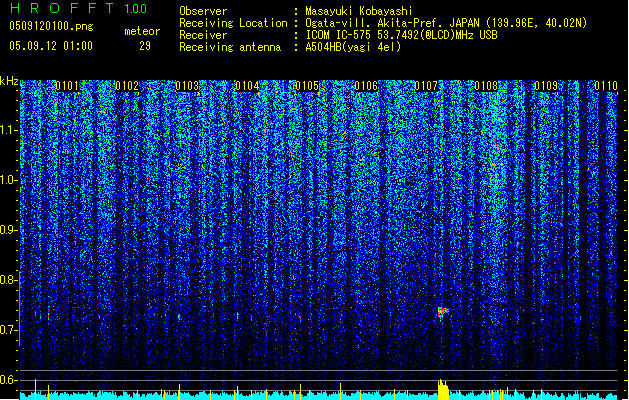Click the 0101 time marker label
Image resolution: width=629 pixels, height=400 pixels.
point(67,86)
